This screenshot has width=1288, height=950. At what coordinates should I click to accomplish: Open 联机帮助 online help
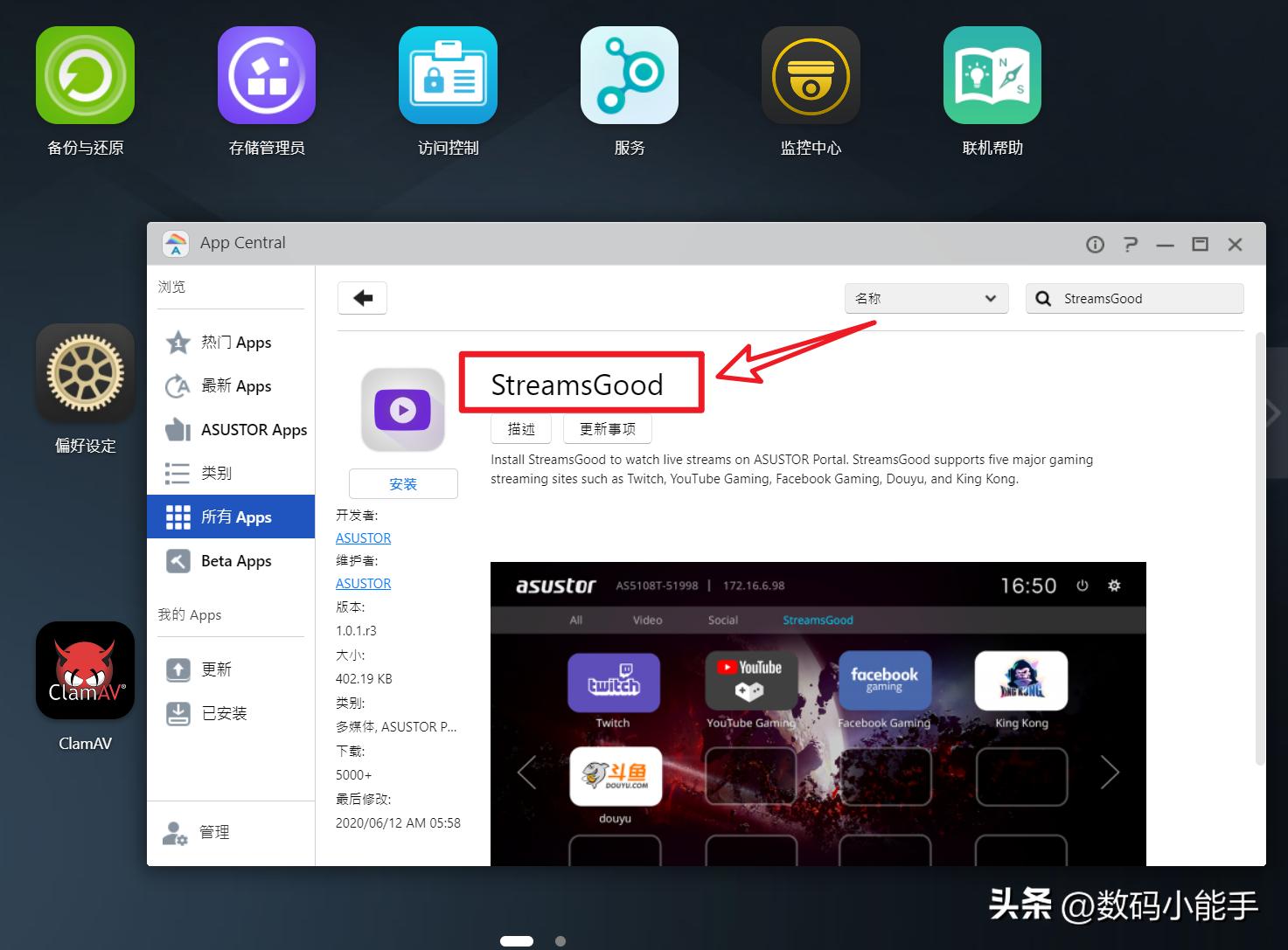(x=992, y=75)
